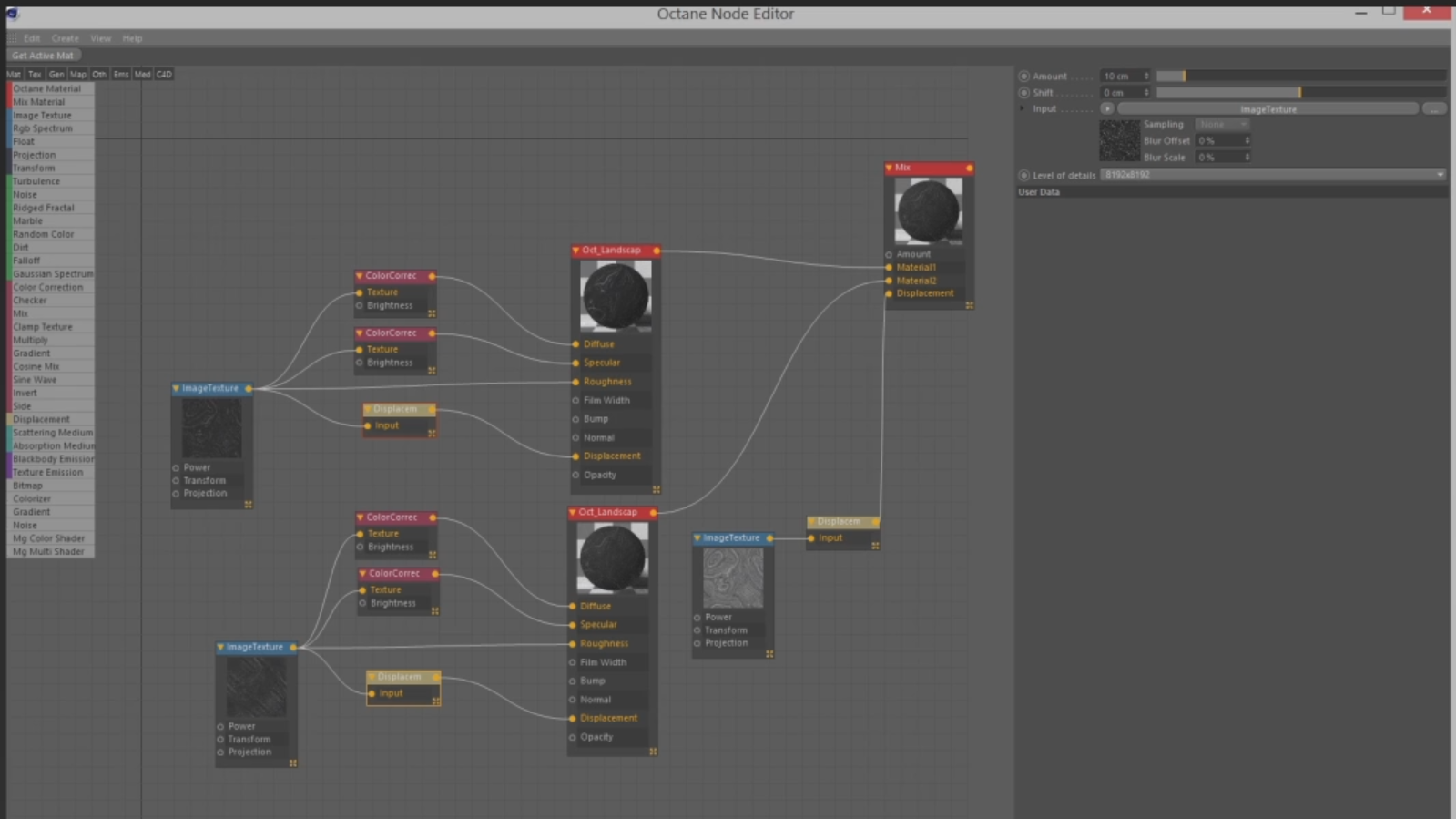Click the Cinema 4D app icon in title bar
Viewport: 1456px width, 819px height.
coord(12,13)
